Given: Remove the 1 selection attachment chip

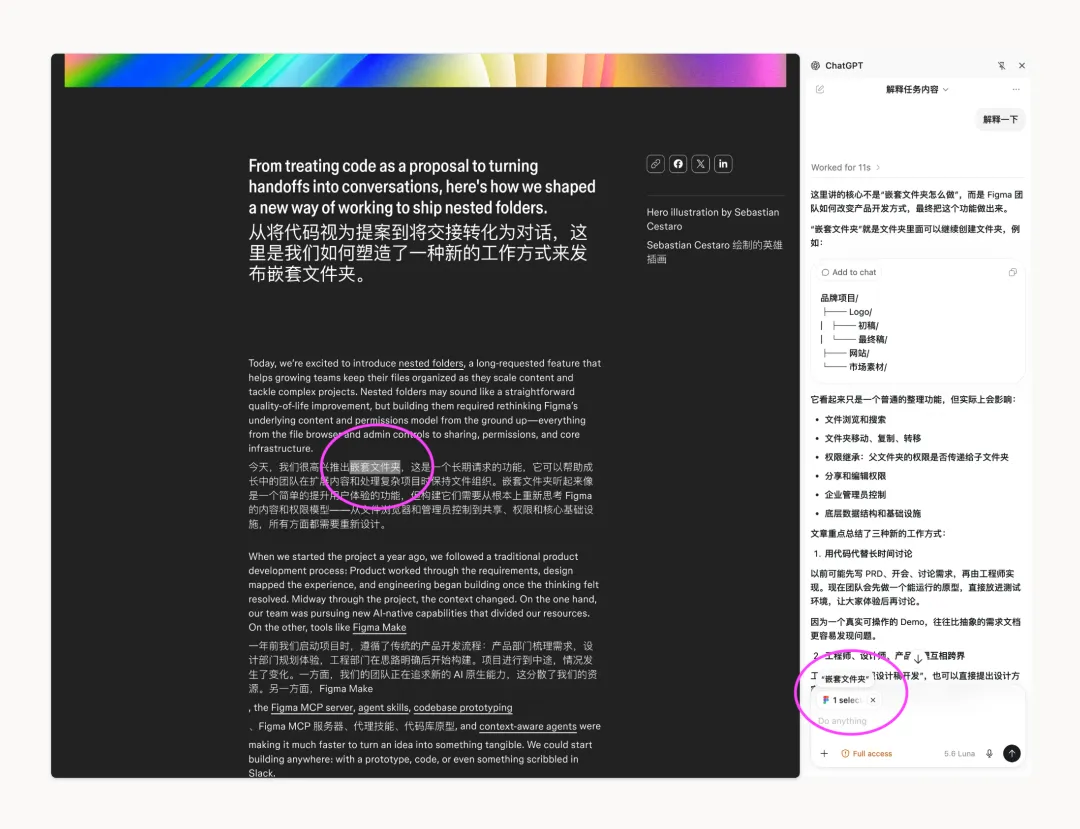Looking at the screenshot, I should point(873,700).
